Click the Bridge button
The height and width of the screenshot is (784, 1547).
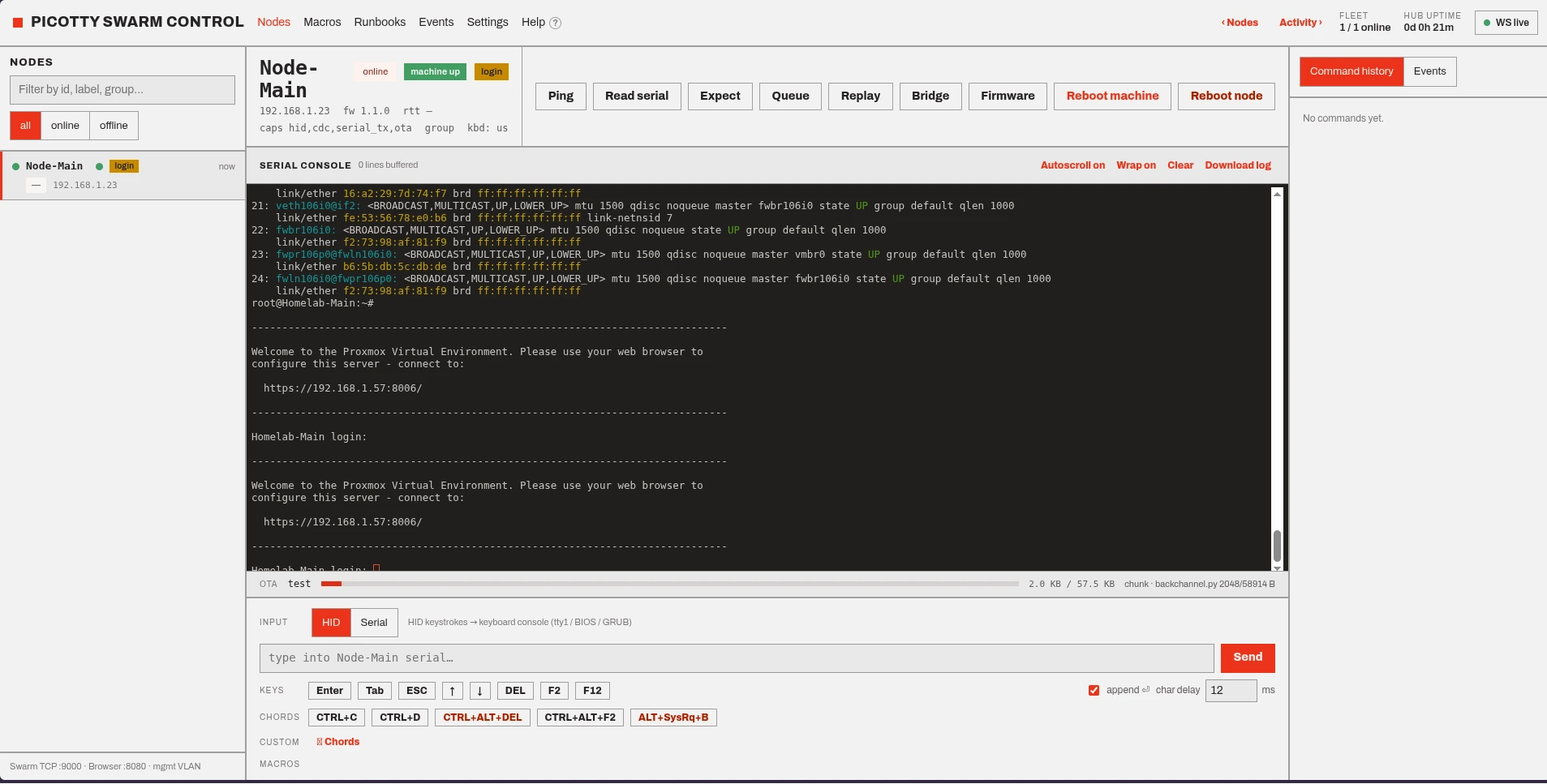(930, 96)
